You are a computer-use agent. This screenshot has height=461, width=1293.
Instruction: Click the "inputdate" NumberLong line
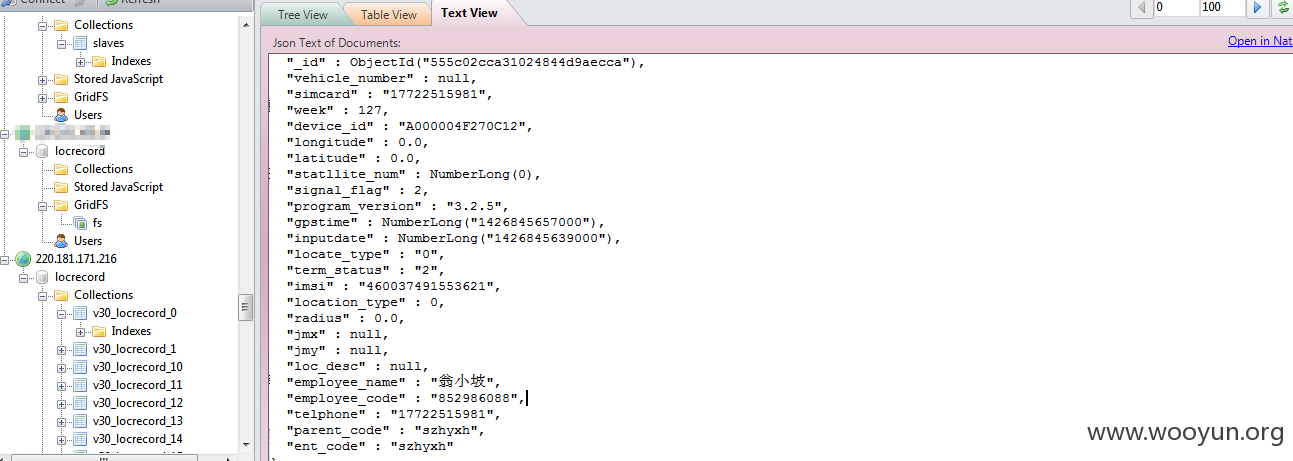click(453, 238)
